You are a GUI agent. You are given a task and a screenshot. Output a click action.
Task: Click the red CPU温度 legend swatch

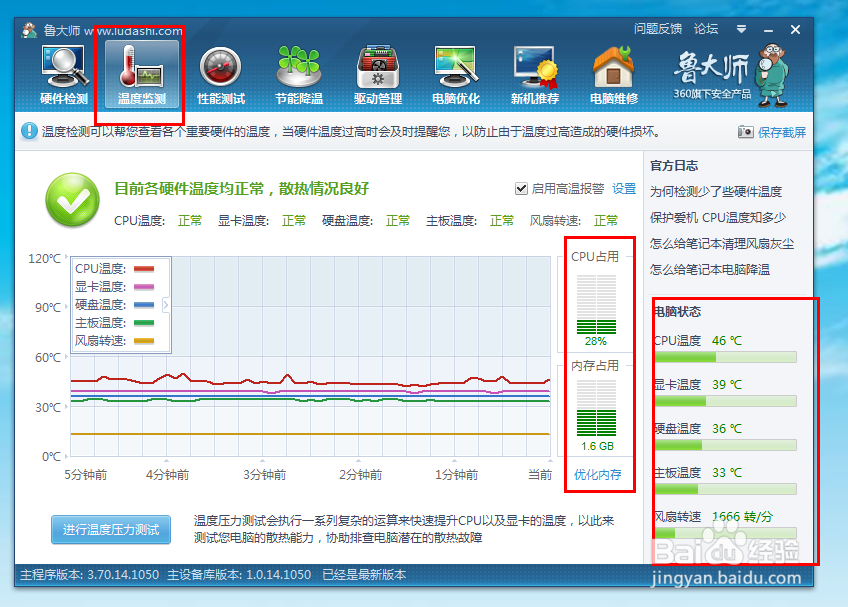point(144,269)
